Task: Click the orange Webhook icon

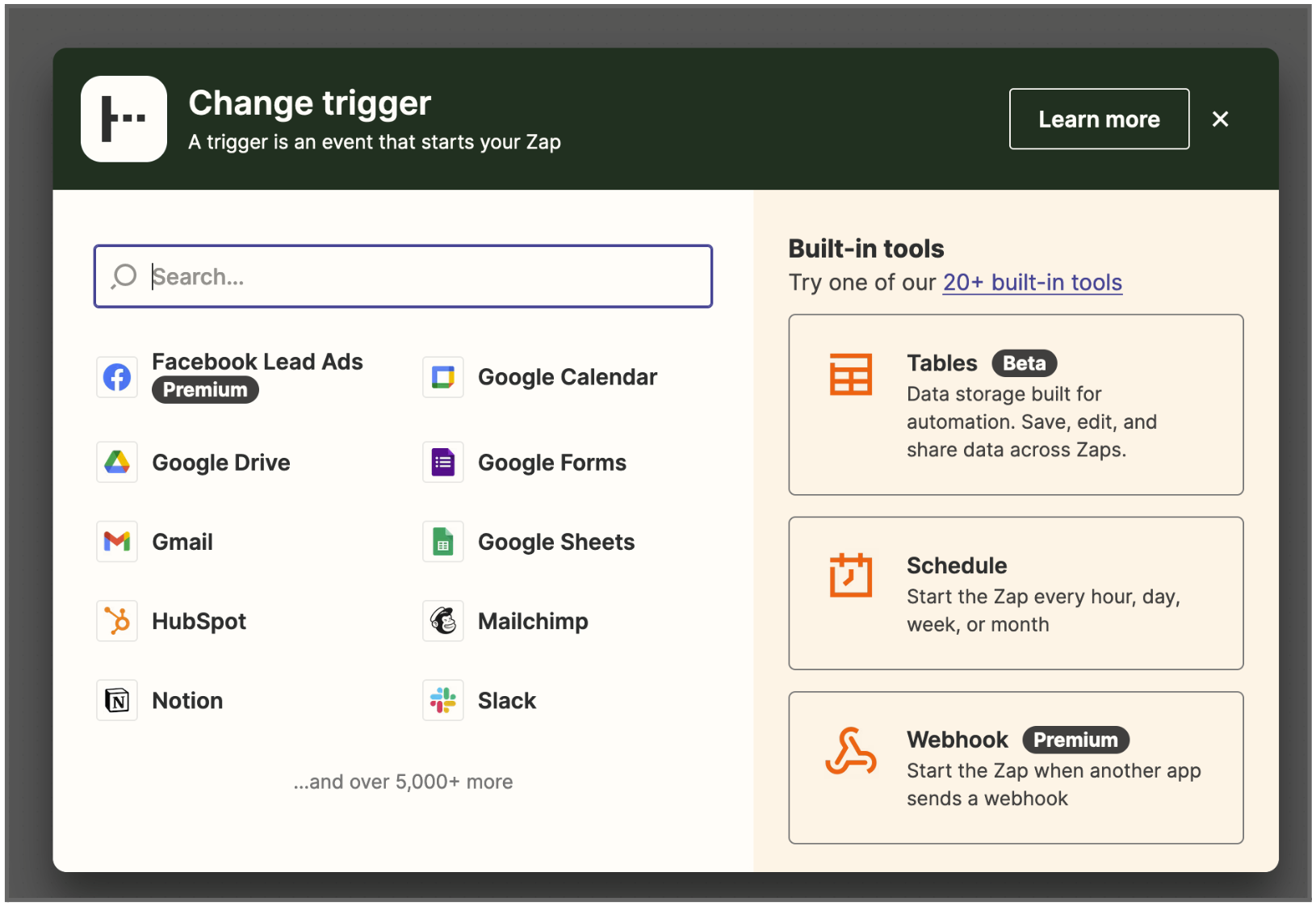Action: tap(851, 751)
